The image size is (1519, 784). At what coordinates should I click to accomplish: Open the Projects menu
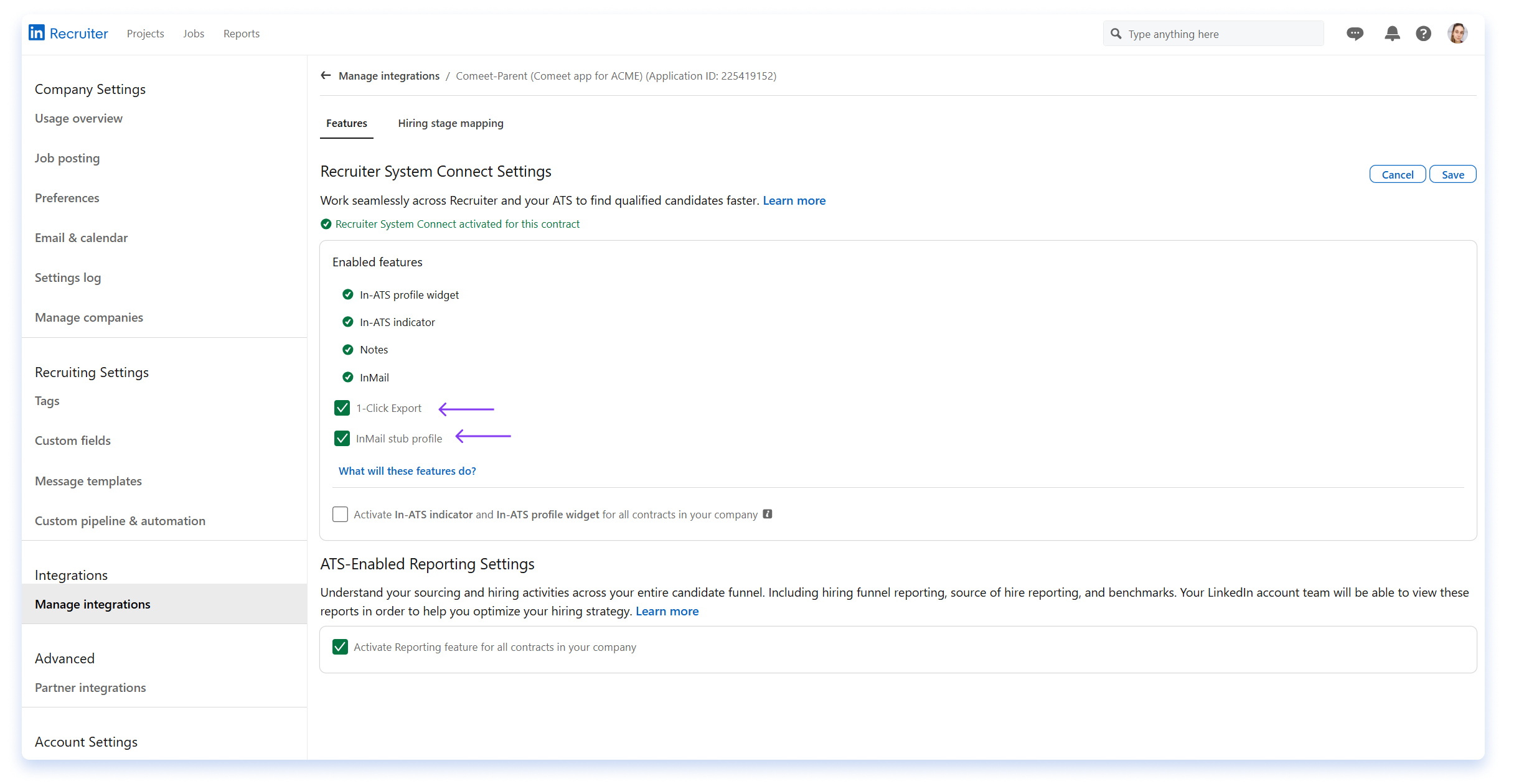pos(146,34)
